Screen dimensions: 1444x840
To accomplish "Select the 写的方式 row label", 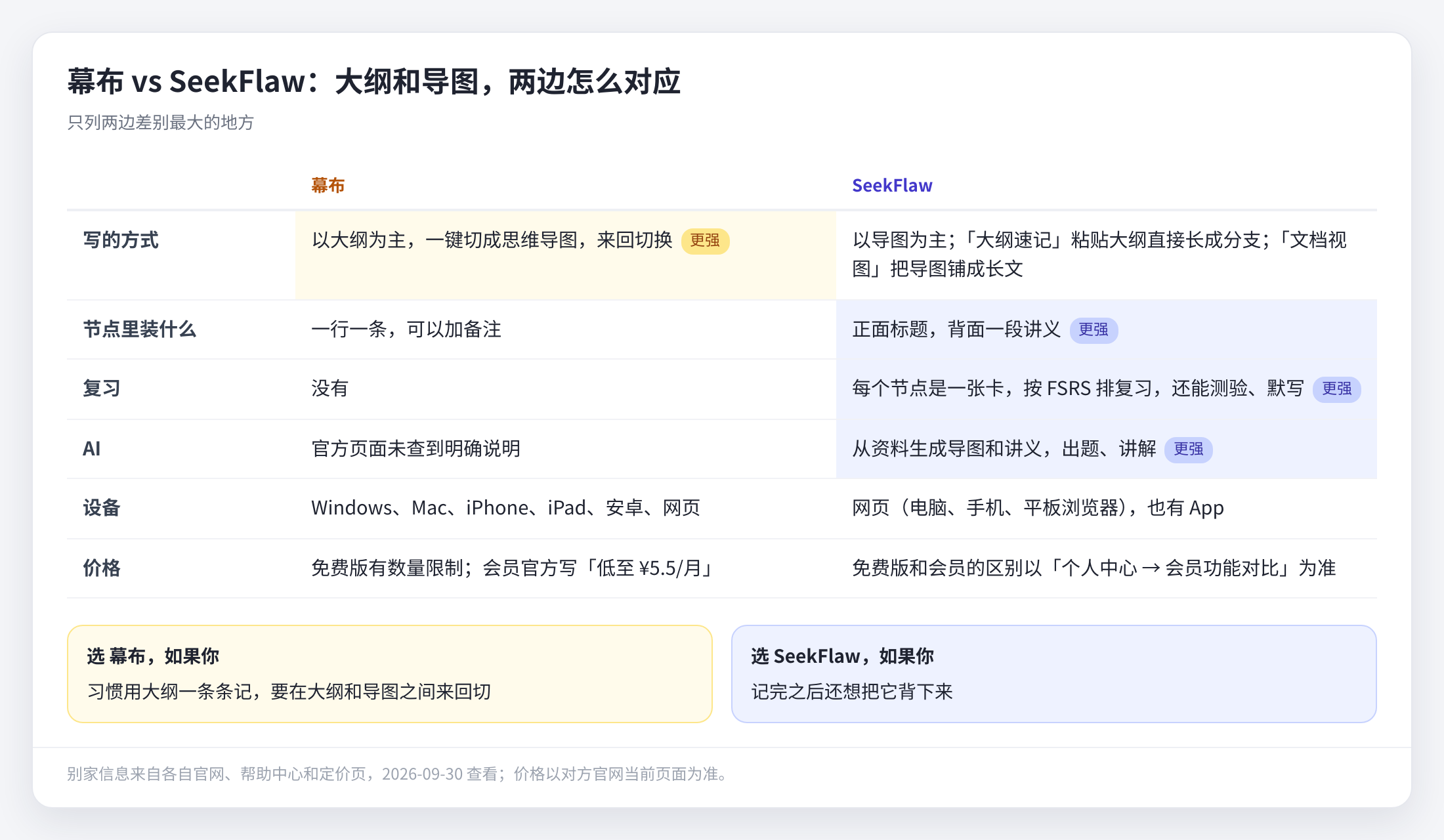I will click(x=121, y=240).
